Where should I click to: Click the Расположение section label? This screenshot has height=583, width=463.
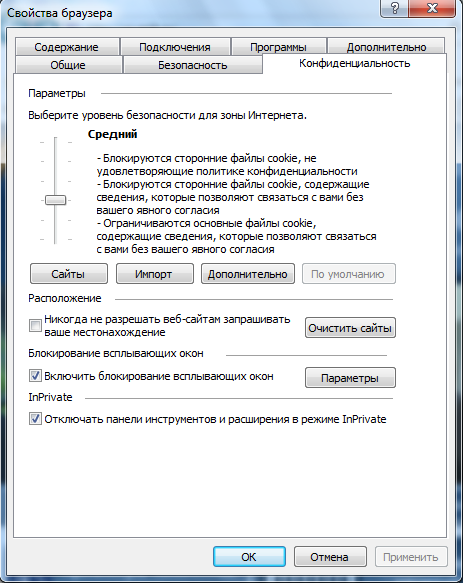click(x=65, y=298)
